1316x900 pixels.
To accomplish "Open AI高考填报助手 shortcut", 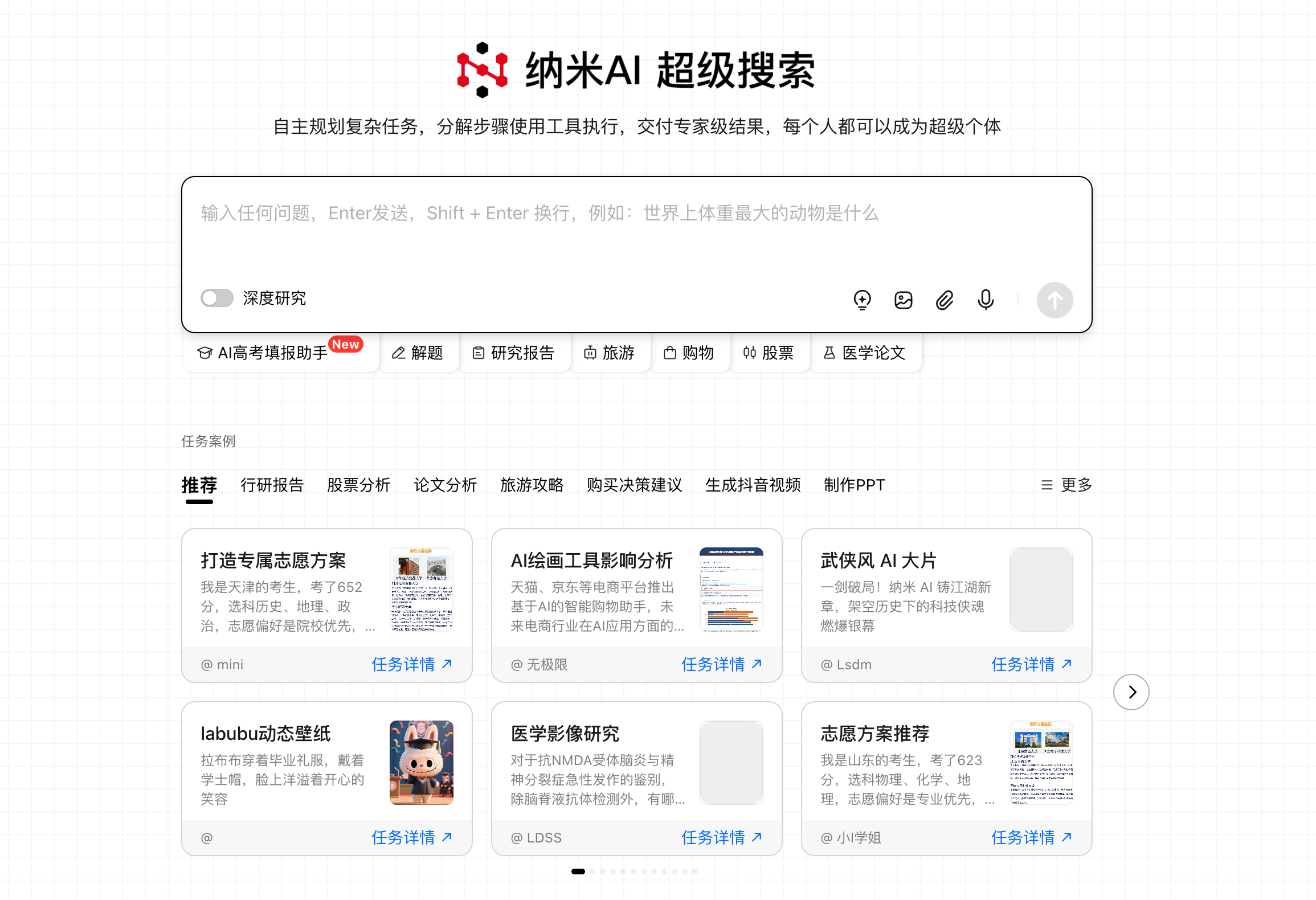I will [281, 353].
